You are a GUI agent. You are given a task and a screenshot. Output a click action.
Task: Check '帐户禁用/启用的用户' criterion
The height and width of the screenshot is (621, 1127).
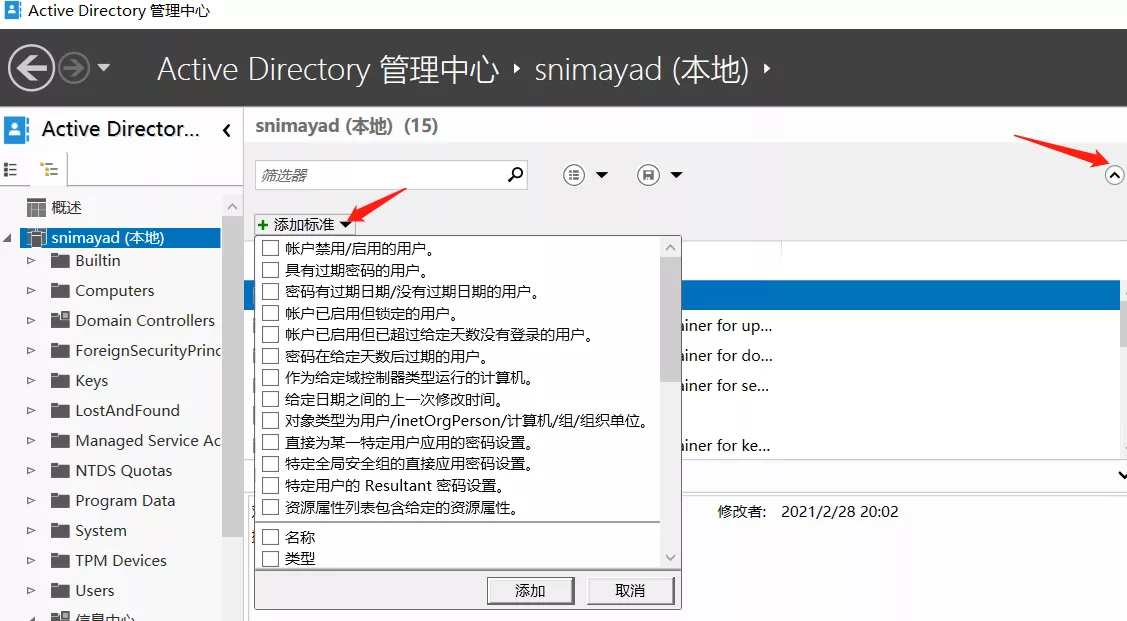[270, 247]
